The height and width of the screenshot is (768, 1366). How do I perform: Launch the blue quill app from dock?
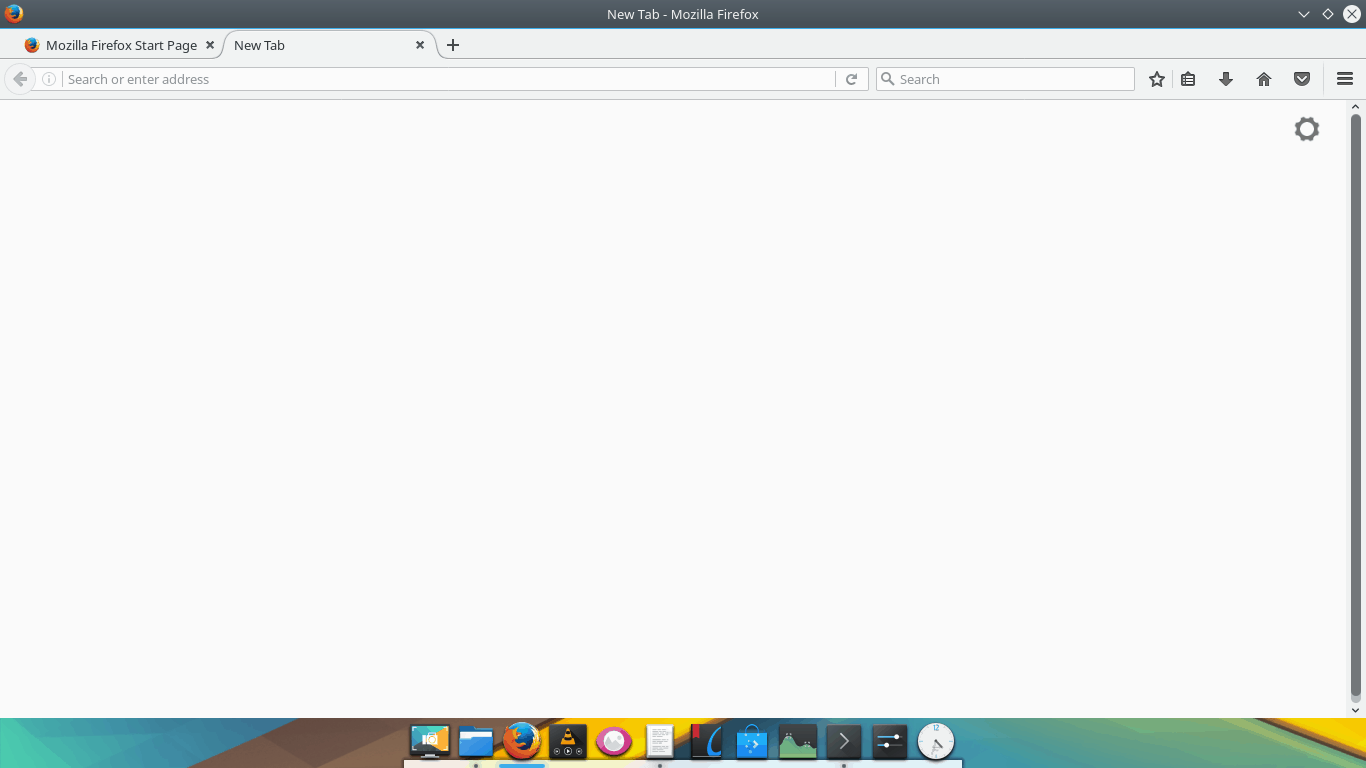tap(706, 742)
